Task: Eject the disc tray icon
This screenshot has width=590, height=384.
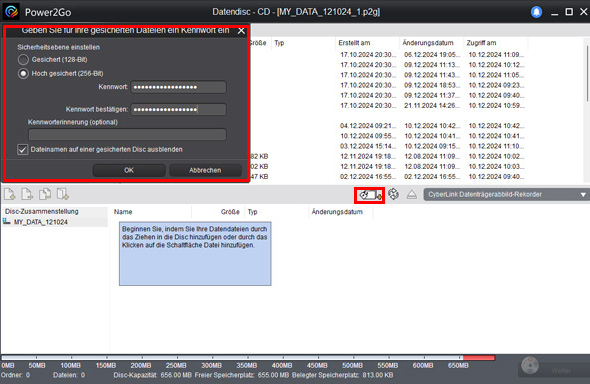Action: tap(412, 194)
